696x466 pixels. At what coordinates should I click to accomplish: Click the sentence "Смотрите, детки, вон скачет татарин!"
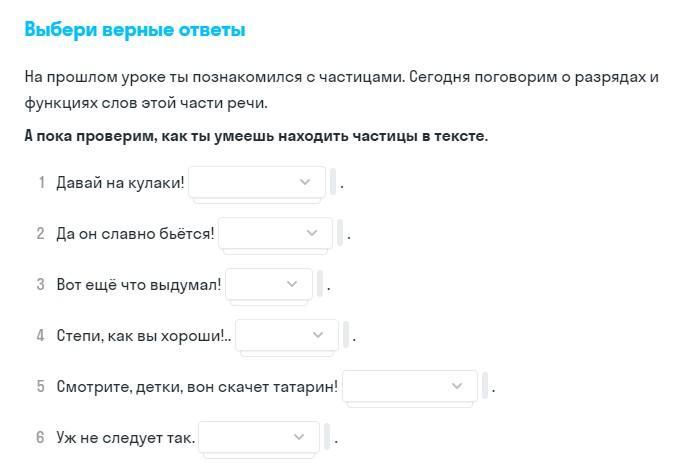tap(197, 387)
